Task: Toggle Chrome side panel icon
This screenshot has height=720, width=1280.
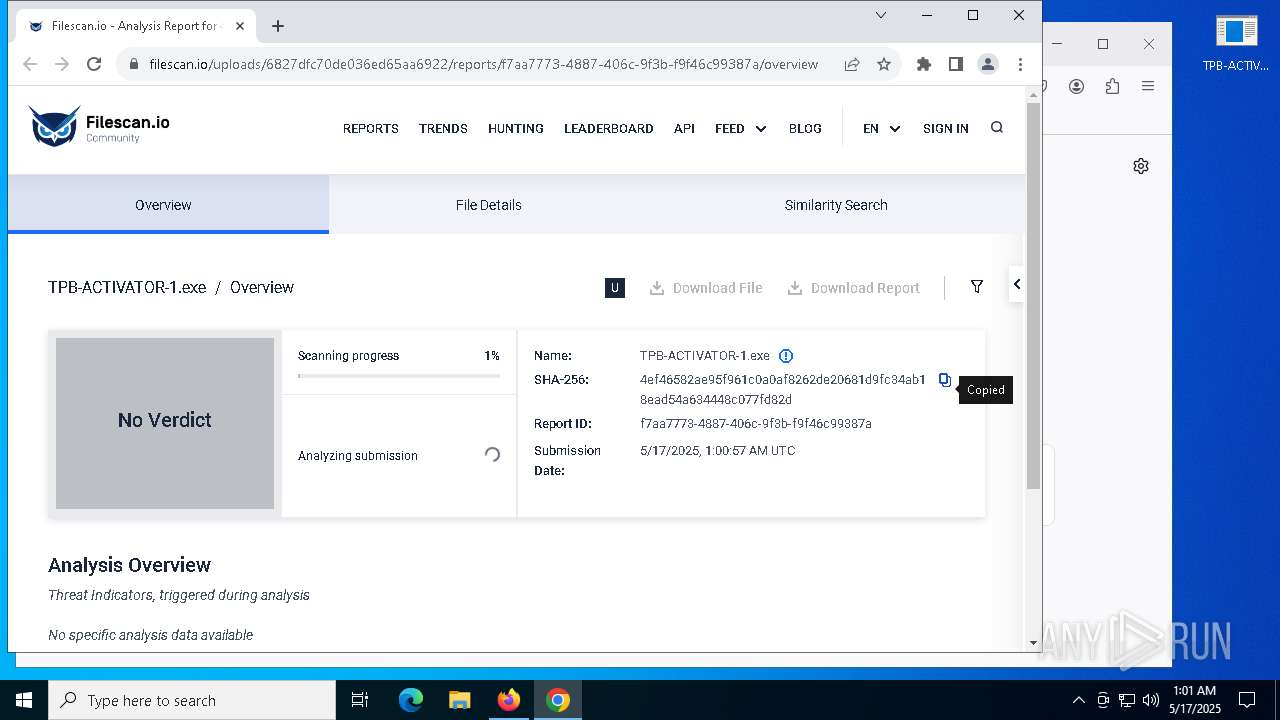Action: 956,64
